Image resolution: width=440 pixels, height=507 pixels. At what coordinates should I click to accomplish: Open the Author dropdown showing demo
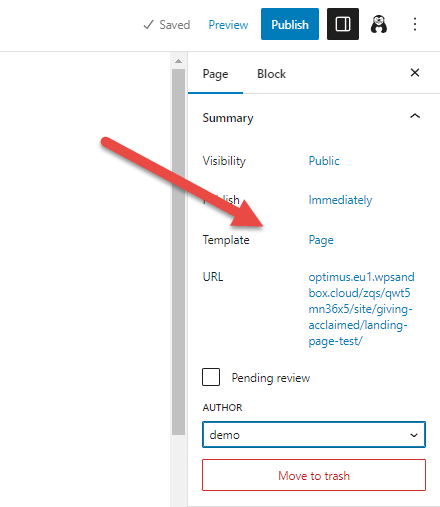[x=314, y=435]
